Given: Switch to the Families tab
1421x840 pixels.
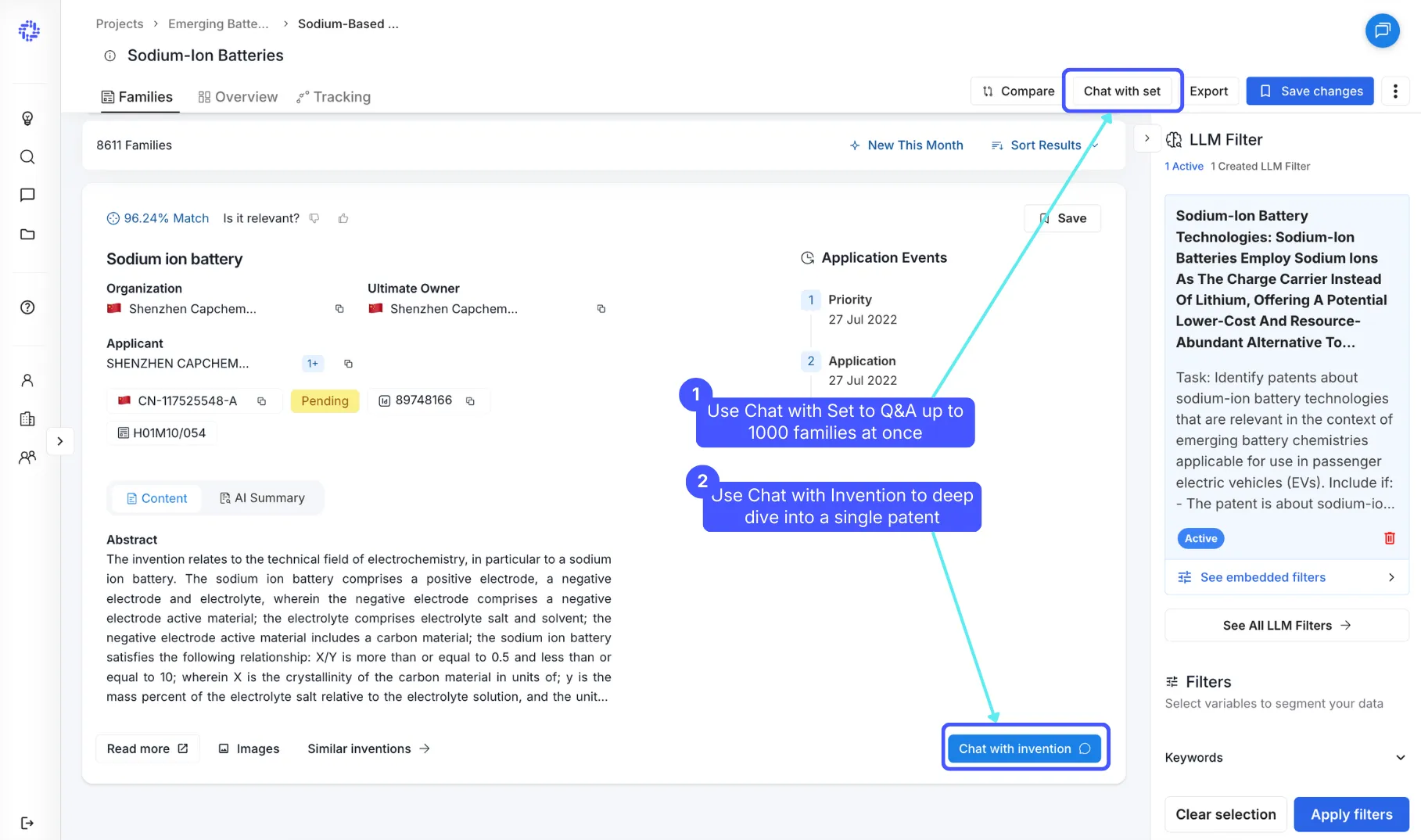Looking at the screenshot, I should (x=137, y=97).
